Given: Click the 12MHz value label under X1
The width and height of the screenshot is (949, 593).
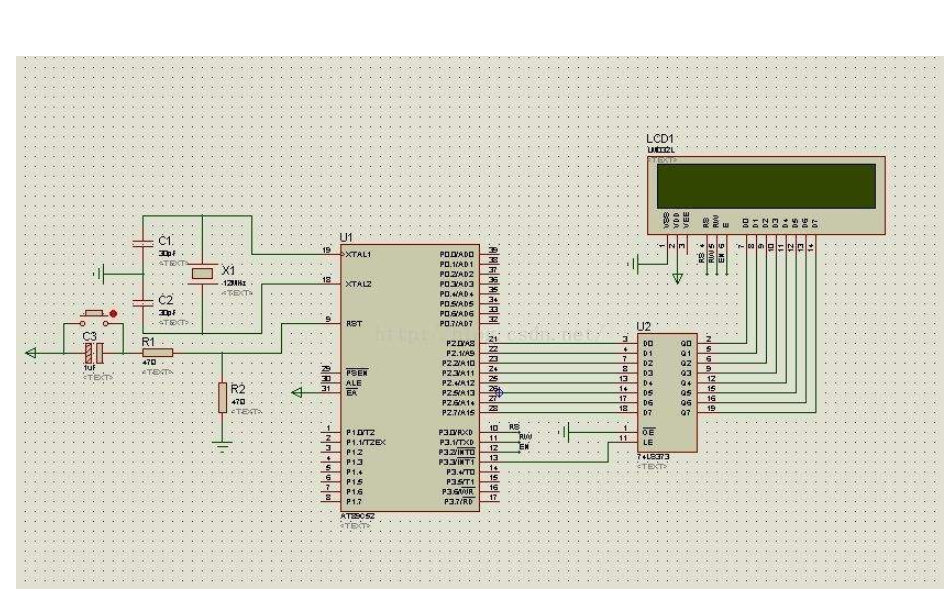Looking at the screenshot, I should point(234,283).
